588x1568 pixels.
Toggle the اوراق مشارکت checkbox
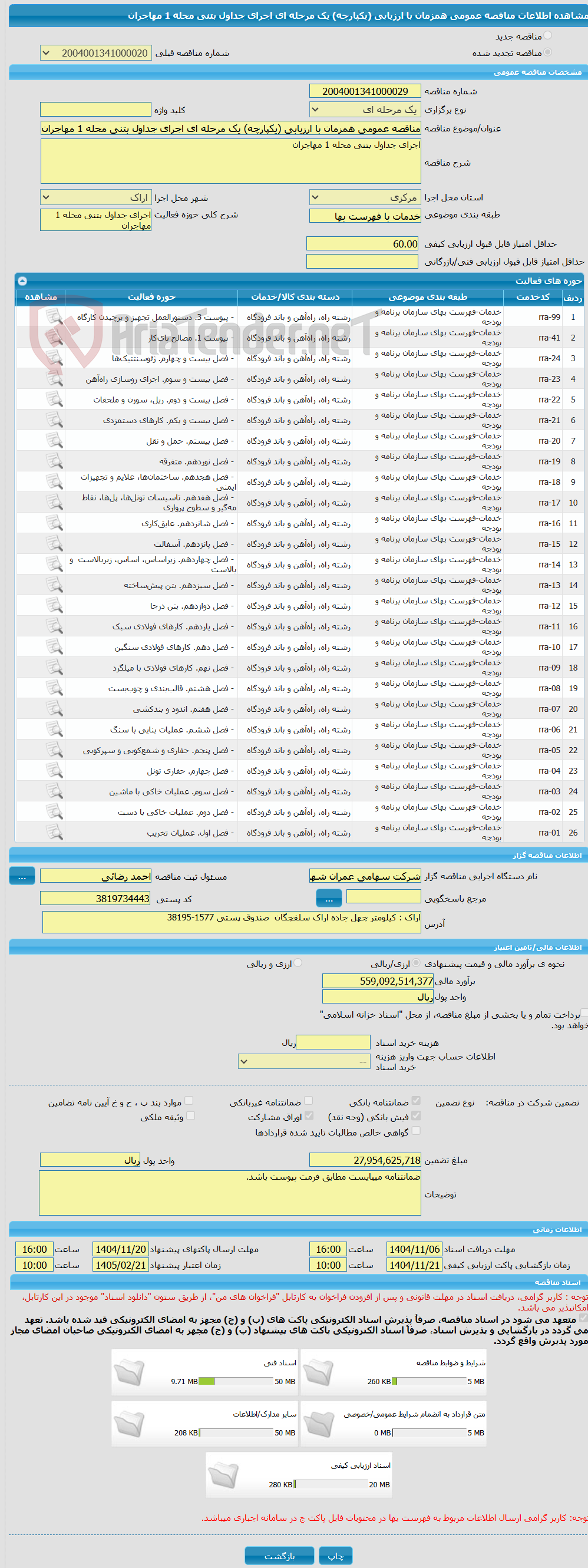(x=309, y=1115)
